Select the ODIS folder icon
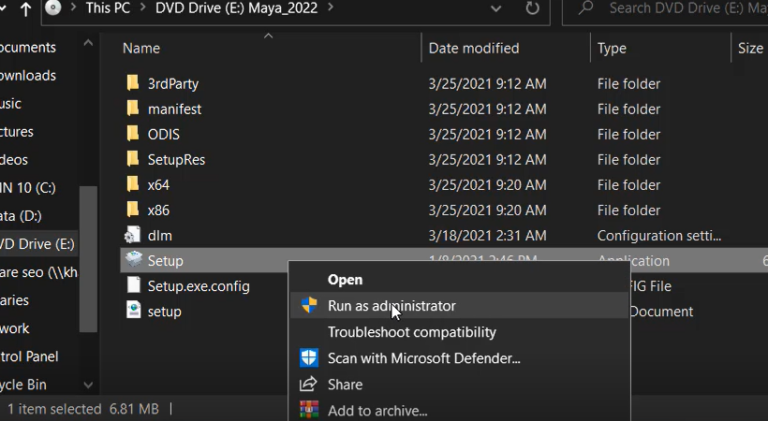The image size is (768, 421). (132, 134)
